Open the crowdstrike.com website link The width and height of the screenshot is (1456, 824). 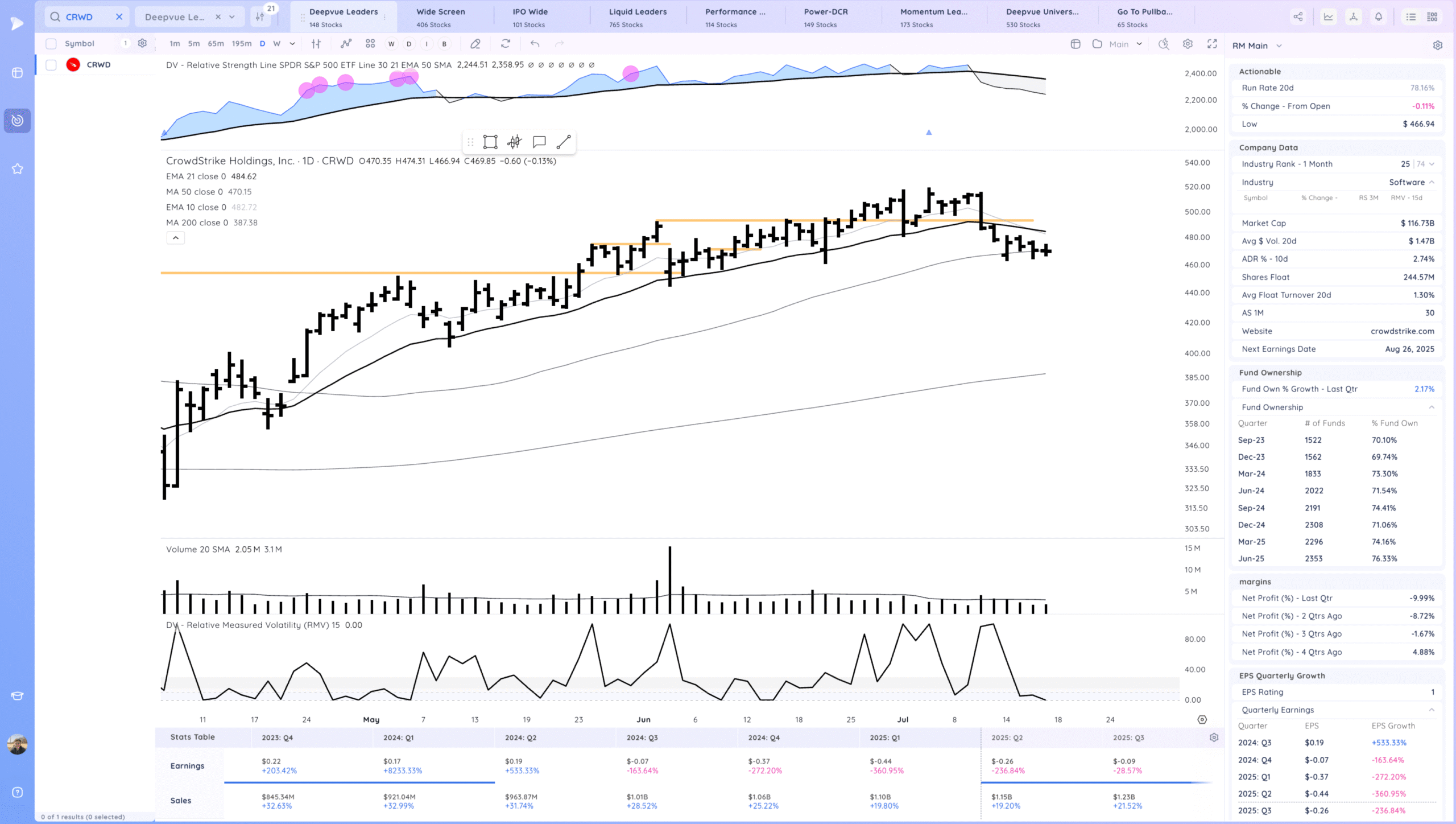tap(1402, 331)
